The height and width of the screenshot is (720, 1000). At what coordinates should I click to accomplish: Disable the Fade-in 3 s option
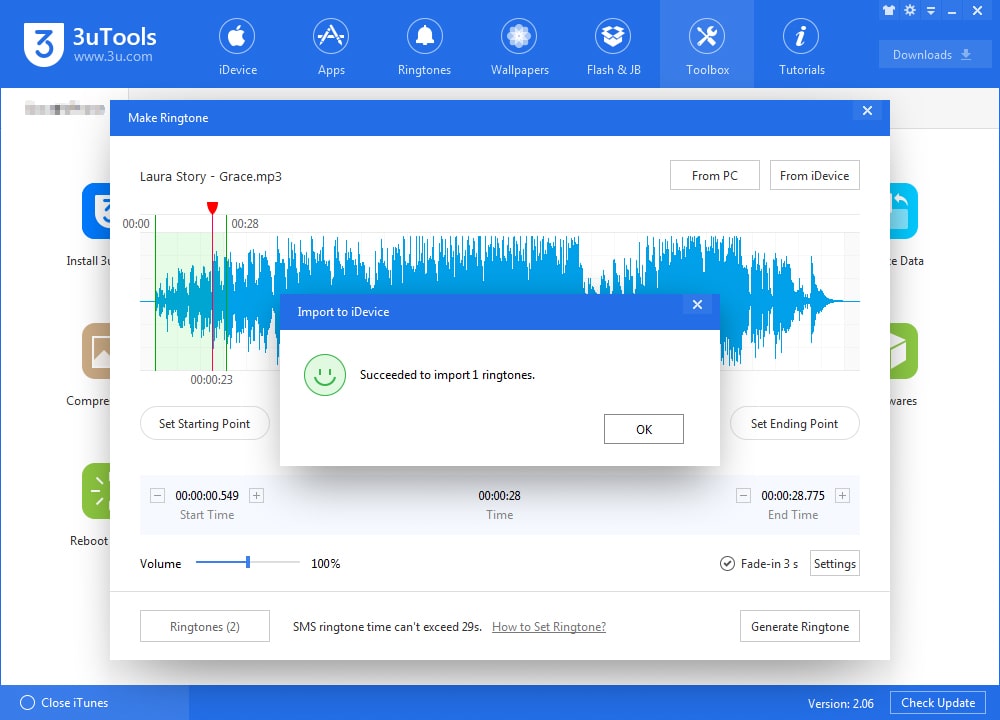(x=727, y=563)
